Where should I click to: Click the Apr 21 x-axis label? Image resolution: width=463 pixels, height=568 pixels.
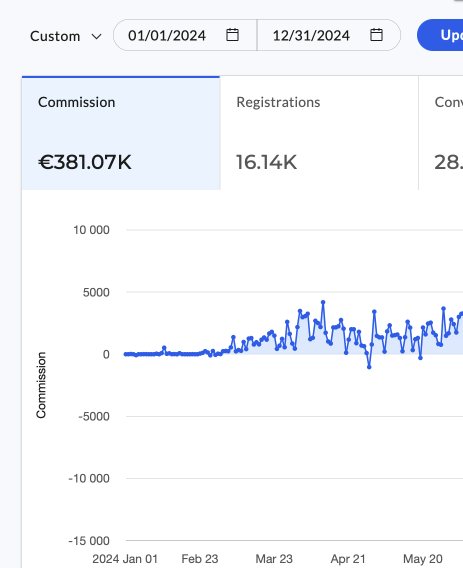click(348, 559)
